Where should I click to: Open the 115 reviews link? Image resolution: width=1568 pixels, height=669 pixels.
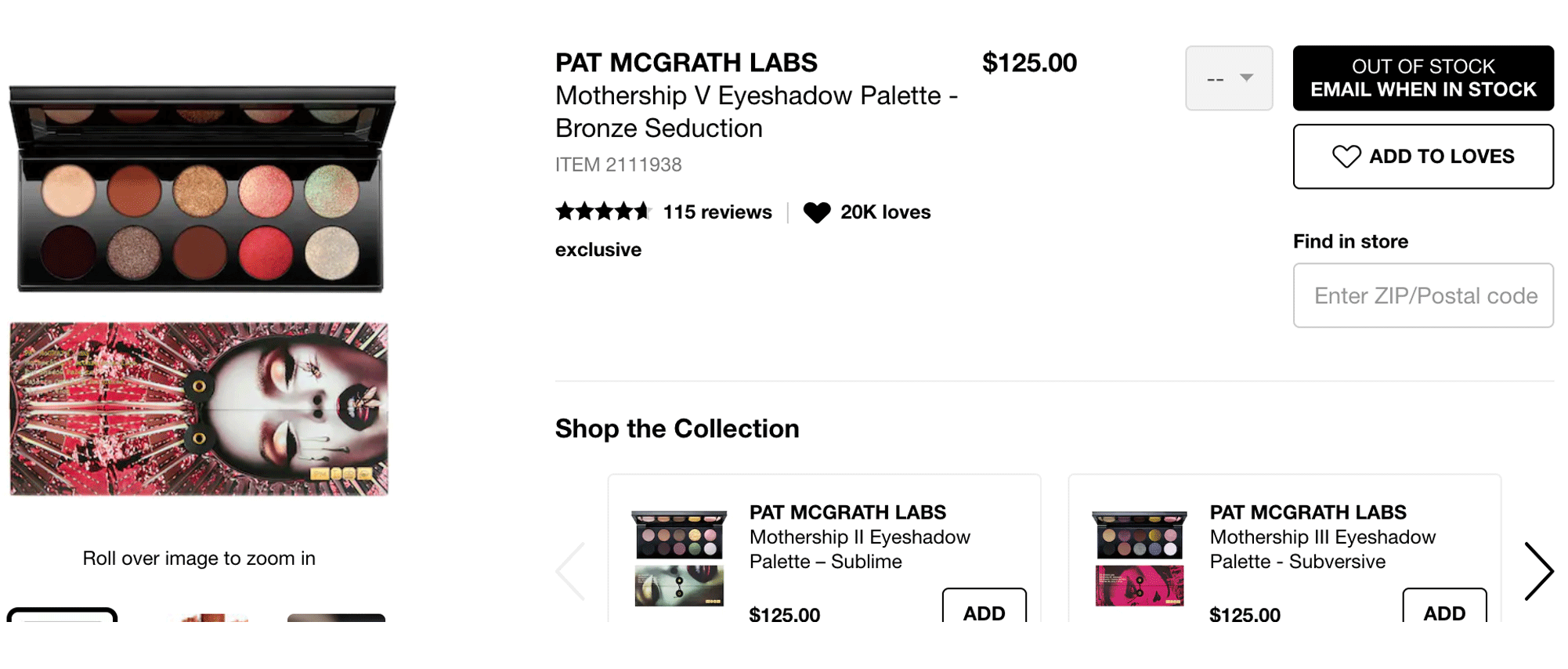(717, 212)
